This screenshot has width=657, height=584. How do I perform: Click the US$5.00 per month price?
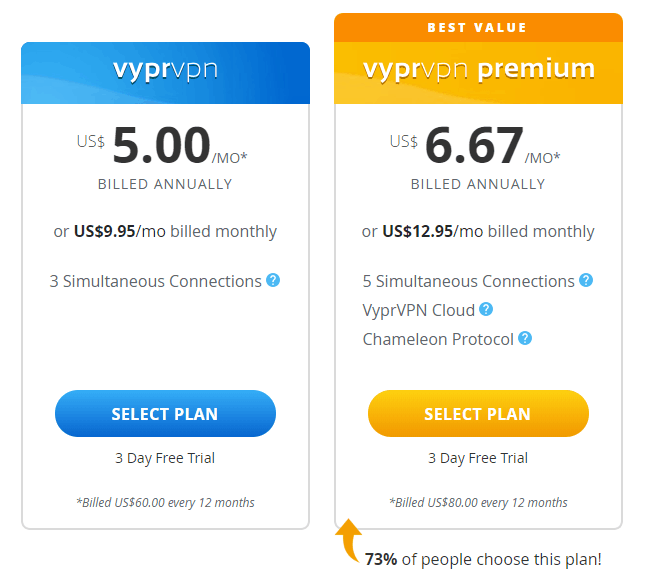tap(162, 145)
